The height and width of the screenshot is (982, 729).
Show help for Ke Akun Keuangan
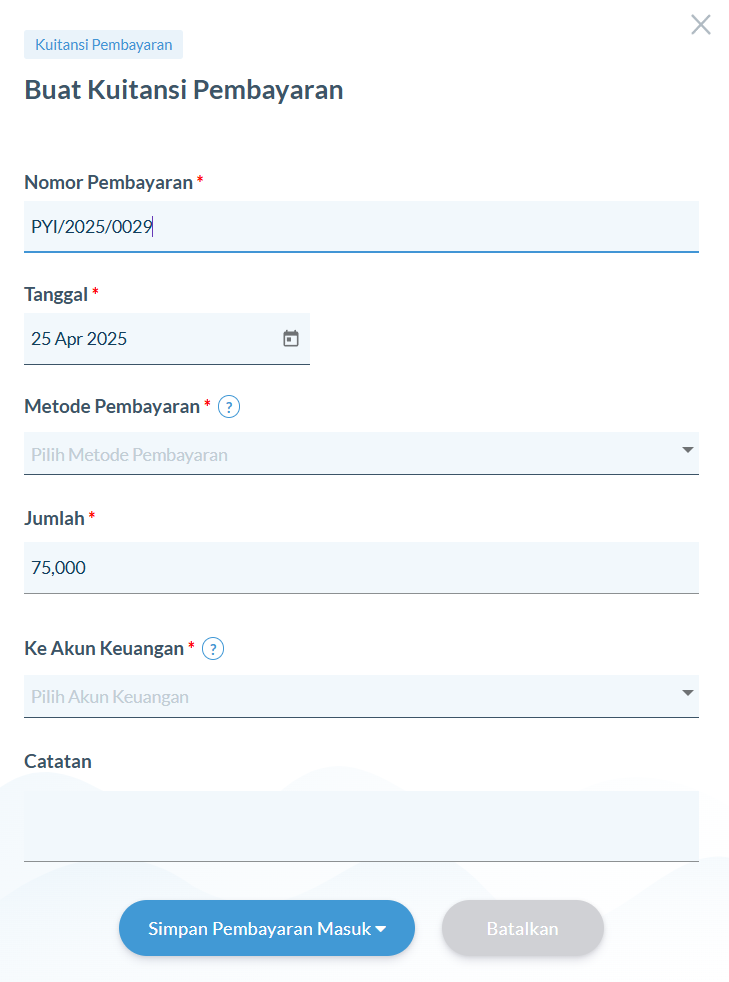click(213, 649)
